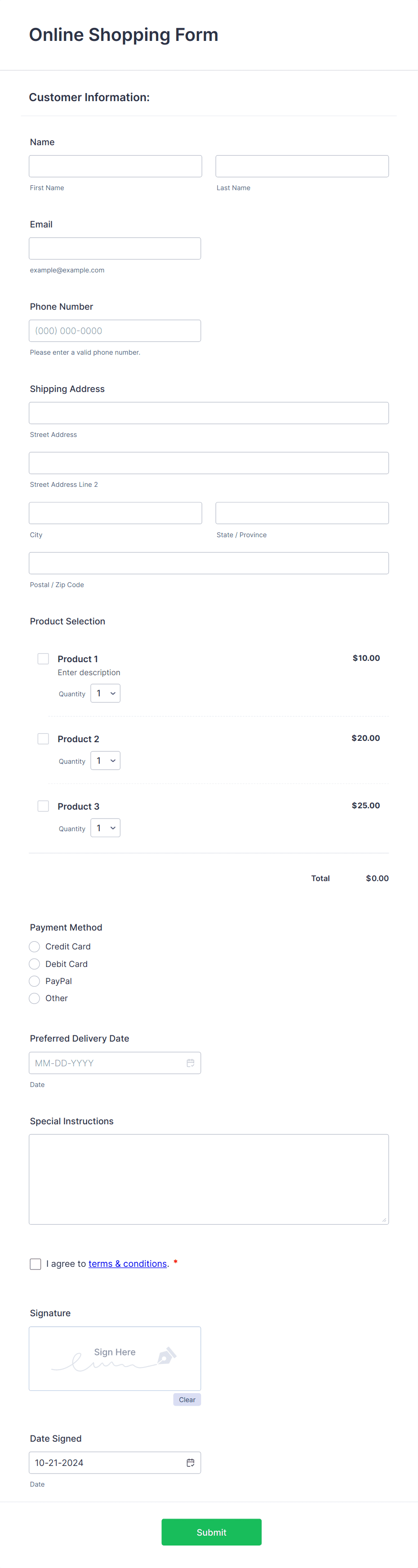Choose Other as the payment method
The height and width of the screenshot is (1568, 418).
(34, 998)
